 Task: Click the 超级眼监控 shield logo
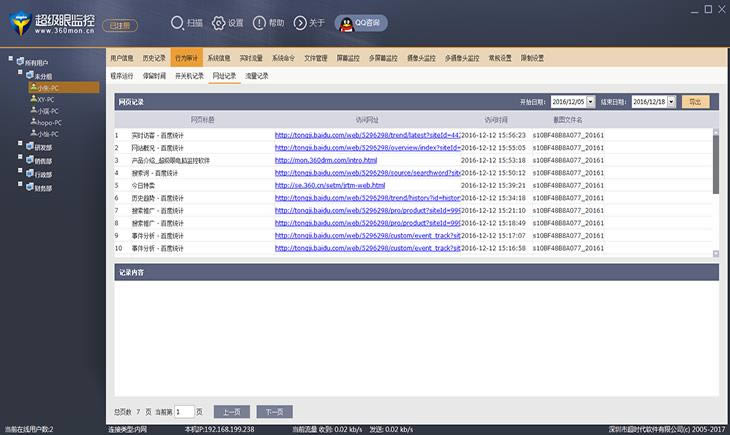(x=20, y=24)
